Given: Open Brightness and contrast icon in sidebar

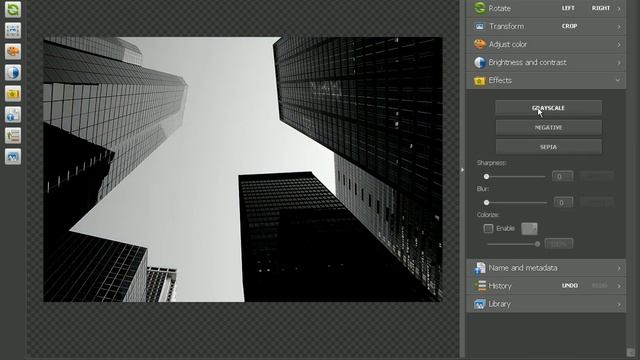Looking at the screenshot, I should [x=13, y=73].
